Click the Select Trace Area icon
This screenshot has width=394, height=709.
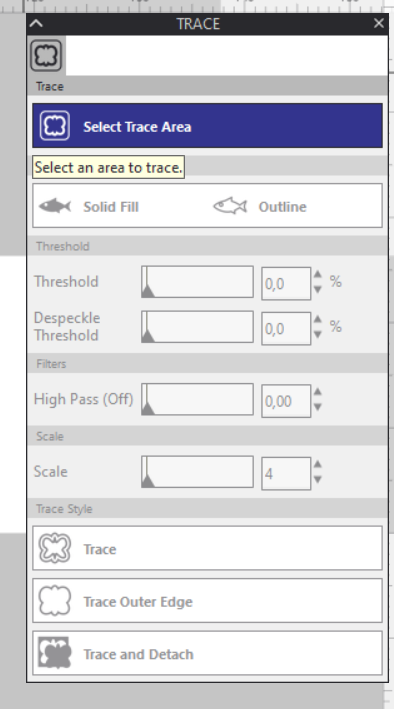[x=55, y=126]
